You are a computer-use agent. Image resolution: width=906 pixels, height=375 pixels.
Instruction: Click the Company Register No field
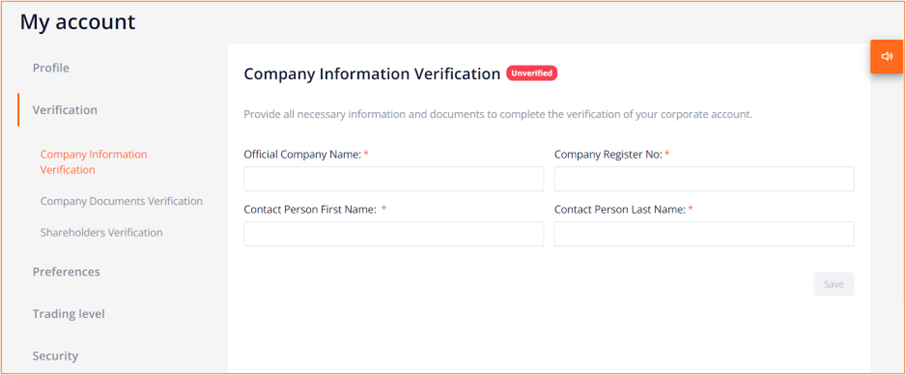704,179
